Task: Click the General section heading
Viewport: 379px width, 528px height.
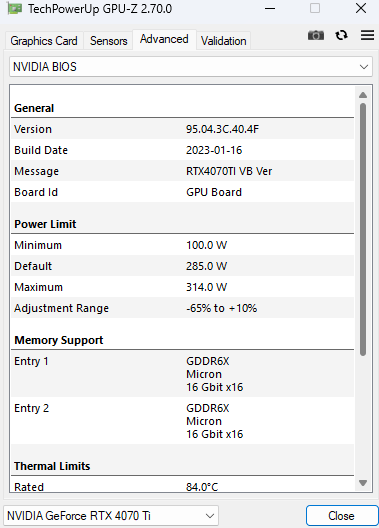Action: pyautogui.click(x=34, y=108)
